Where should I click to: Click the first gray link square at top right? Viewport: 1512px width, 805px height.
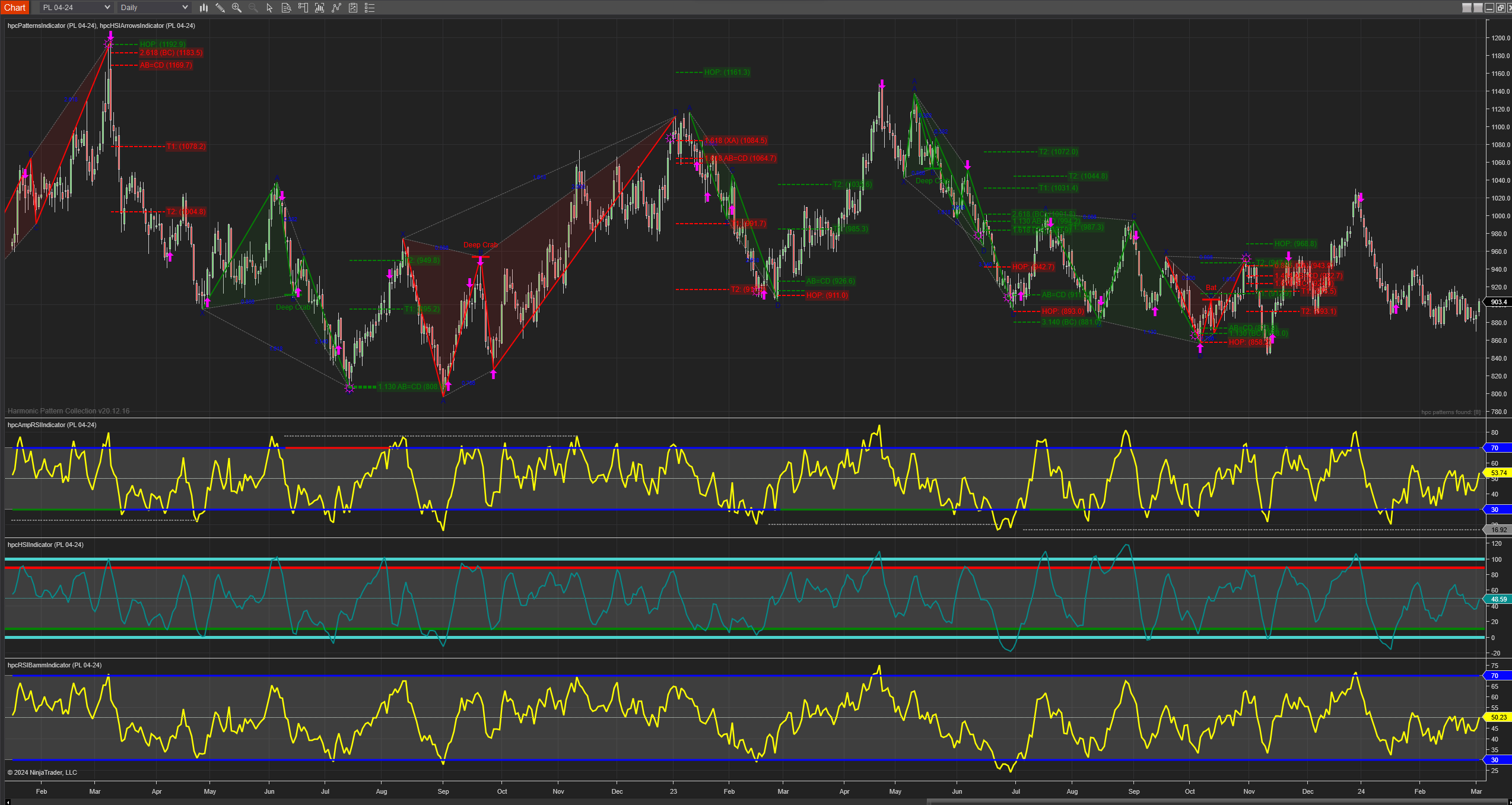[x=1466, y=8]
